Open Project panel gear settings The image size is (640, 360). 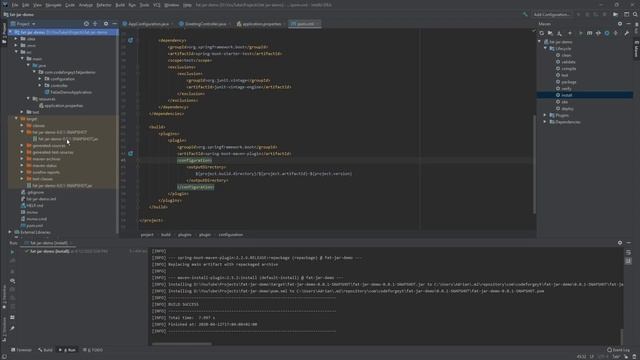coord(106,24)
